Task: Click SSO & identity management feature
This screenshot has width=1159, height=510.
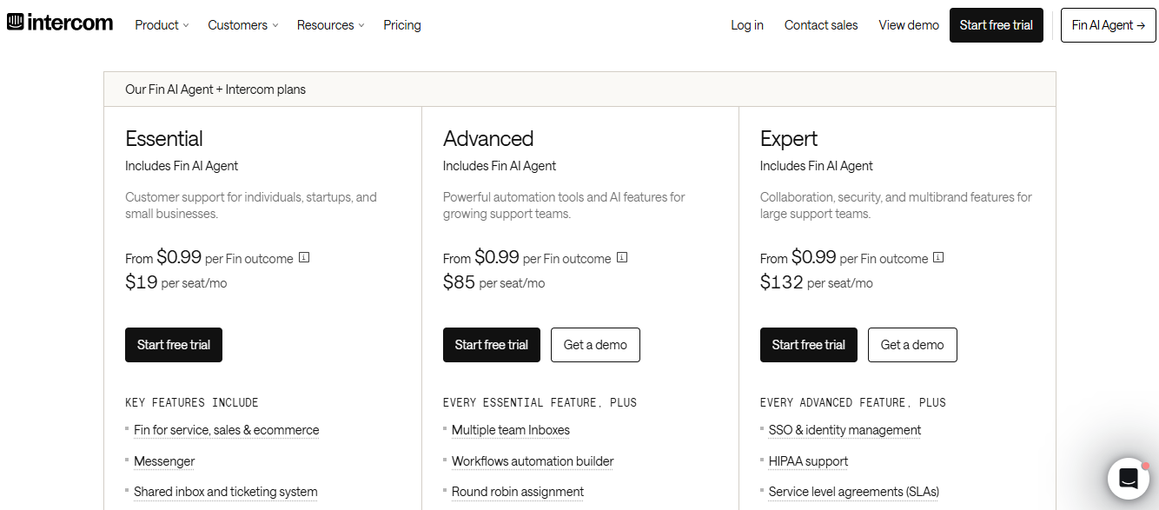Action: [845, 430]
